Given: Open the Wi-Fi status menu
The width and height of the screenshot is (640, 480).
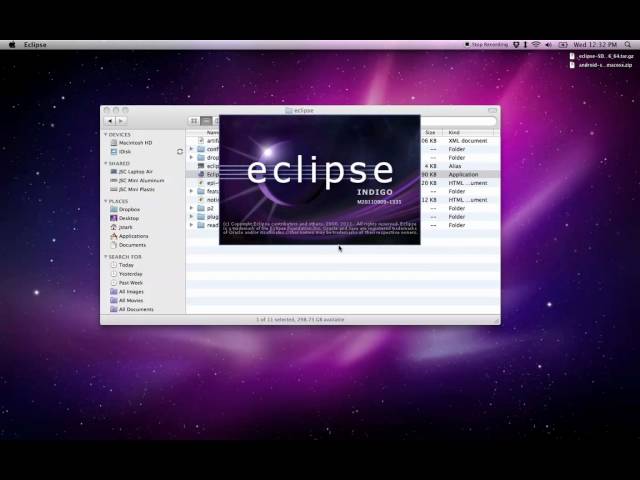Looking at the screenshot, I should click(536, 44).
